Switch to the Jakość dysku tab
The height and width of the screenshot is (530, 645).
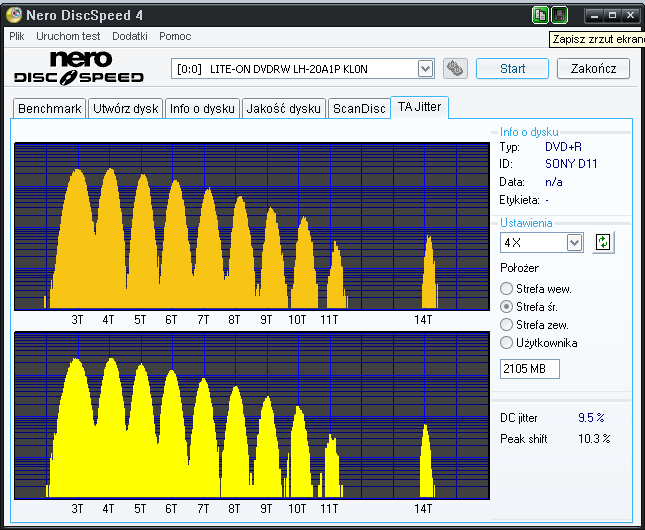coord(283,109)
